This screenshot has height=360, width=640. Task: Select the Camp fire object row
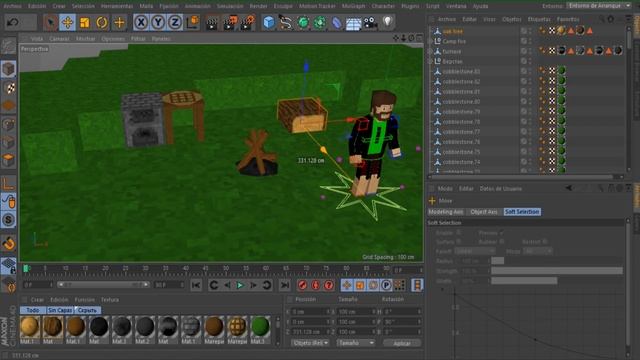[x=454, y=41]
